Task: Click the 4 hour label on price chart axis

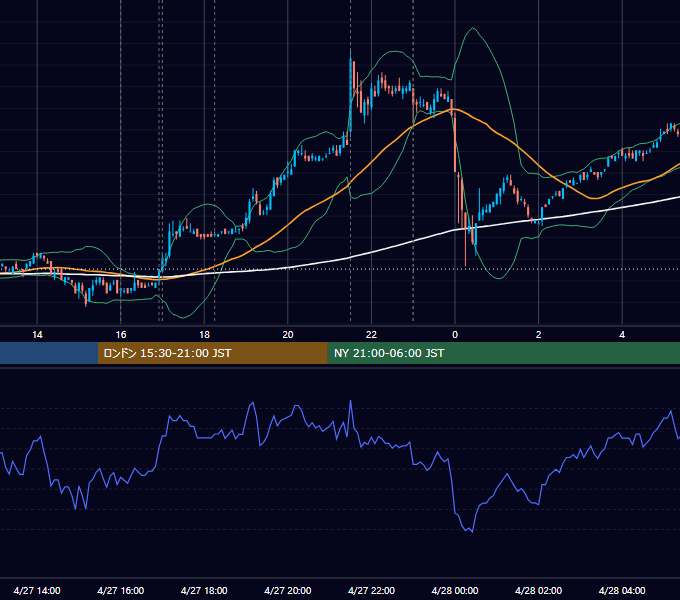Action: point(622,335)
